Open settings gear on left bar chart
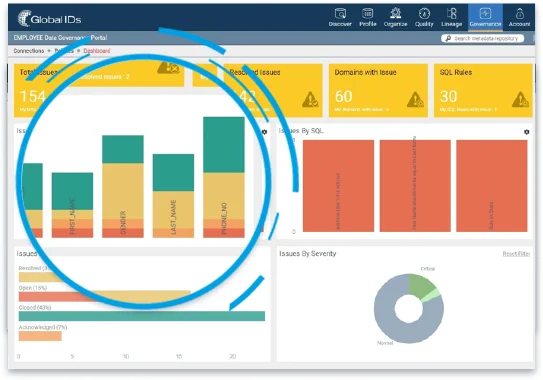The image size is (543, 380). (x=265, y=132)
